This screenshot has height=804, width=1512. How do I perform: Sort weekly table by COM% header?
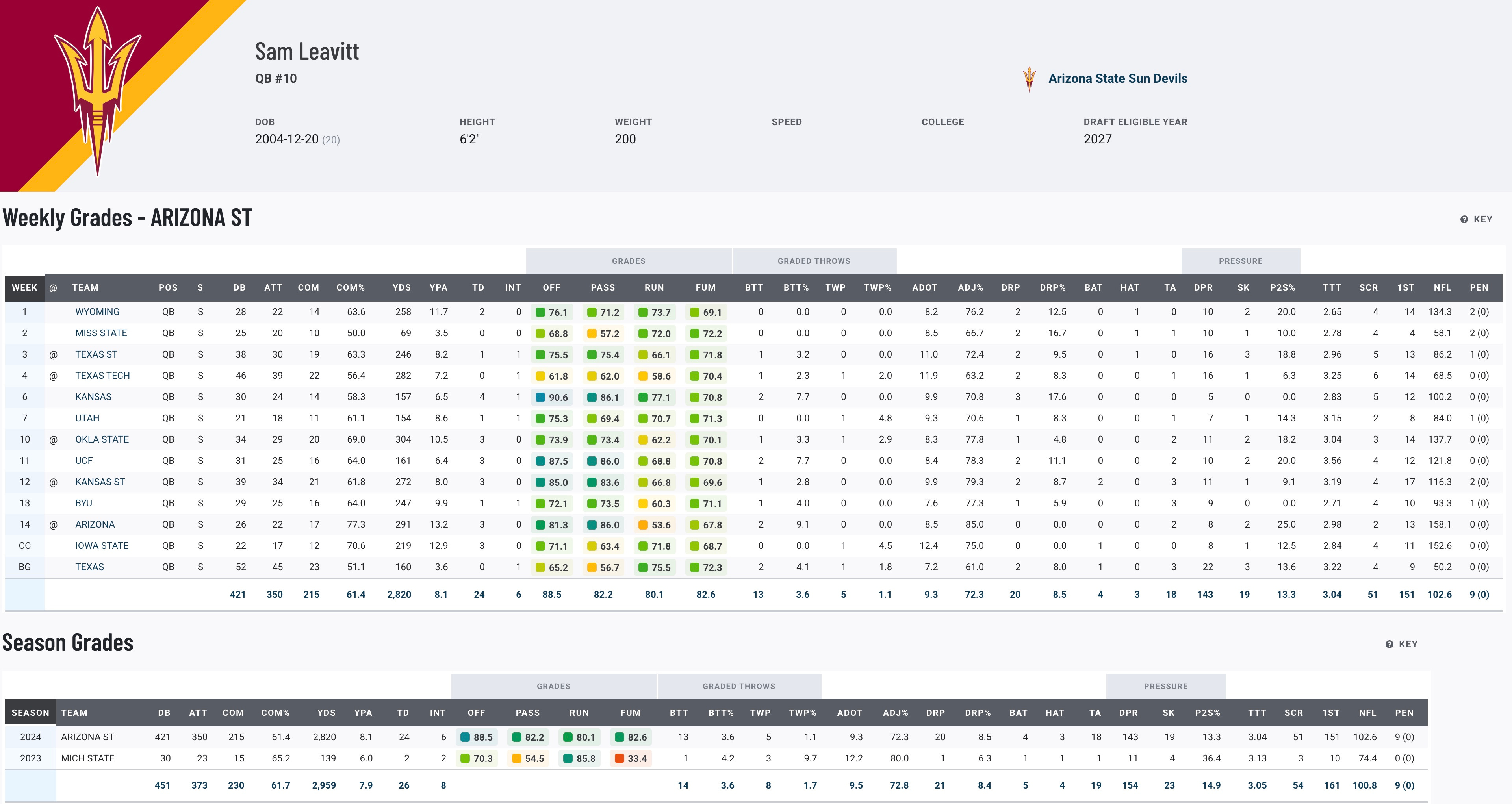[351, 287]
